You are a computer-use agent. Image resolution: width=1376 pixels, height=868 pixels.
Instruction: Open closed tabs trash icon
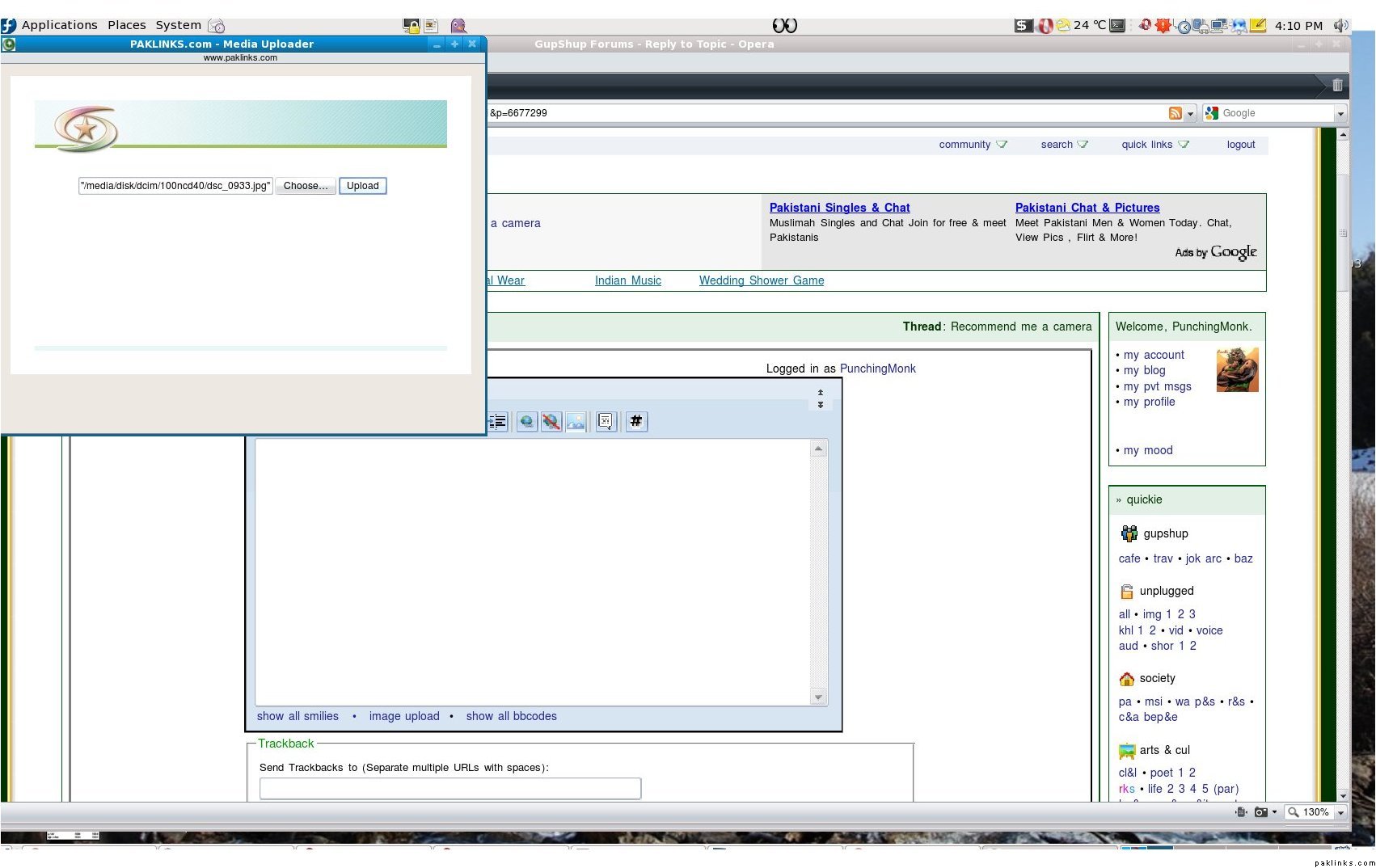point(1337,85)
